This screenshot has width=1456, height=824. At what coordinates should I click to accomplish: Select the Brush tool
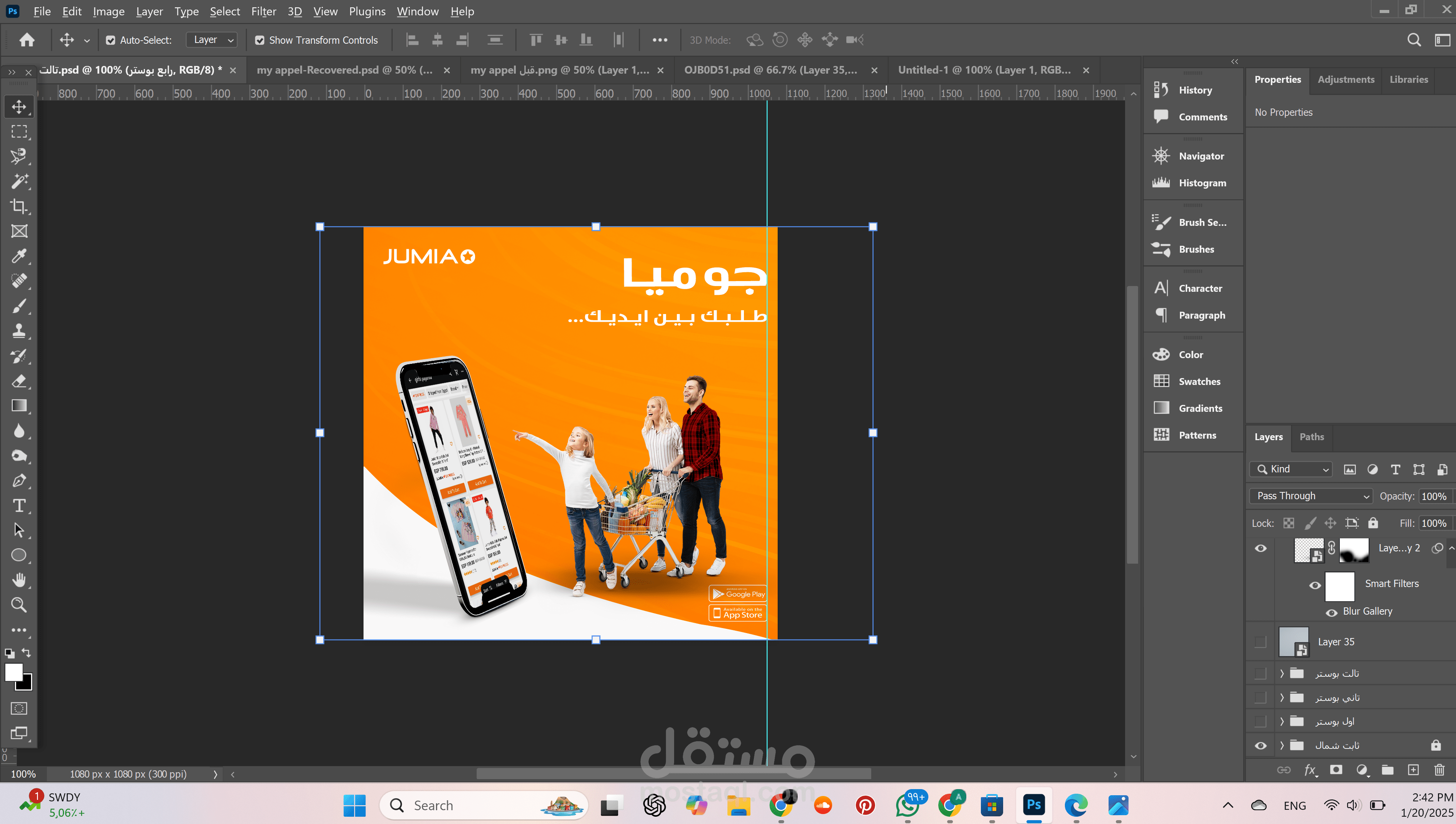tap(19, 306)
